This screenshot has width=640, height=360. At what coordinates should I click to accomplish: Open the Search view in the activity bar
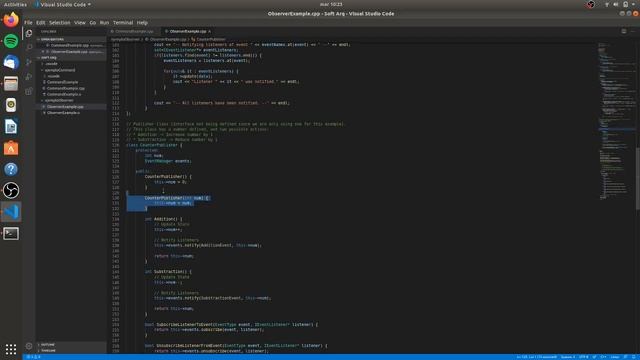(x=29, y=47)
